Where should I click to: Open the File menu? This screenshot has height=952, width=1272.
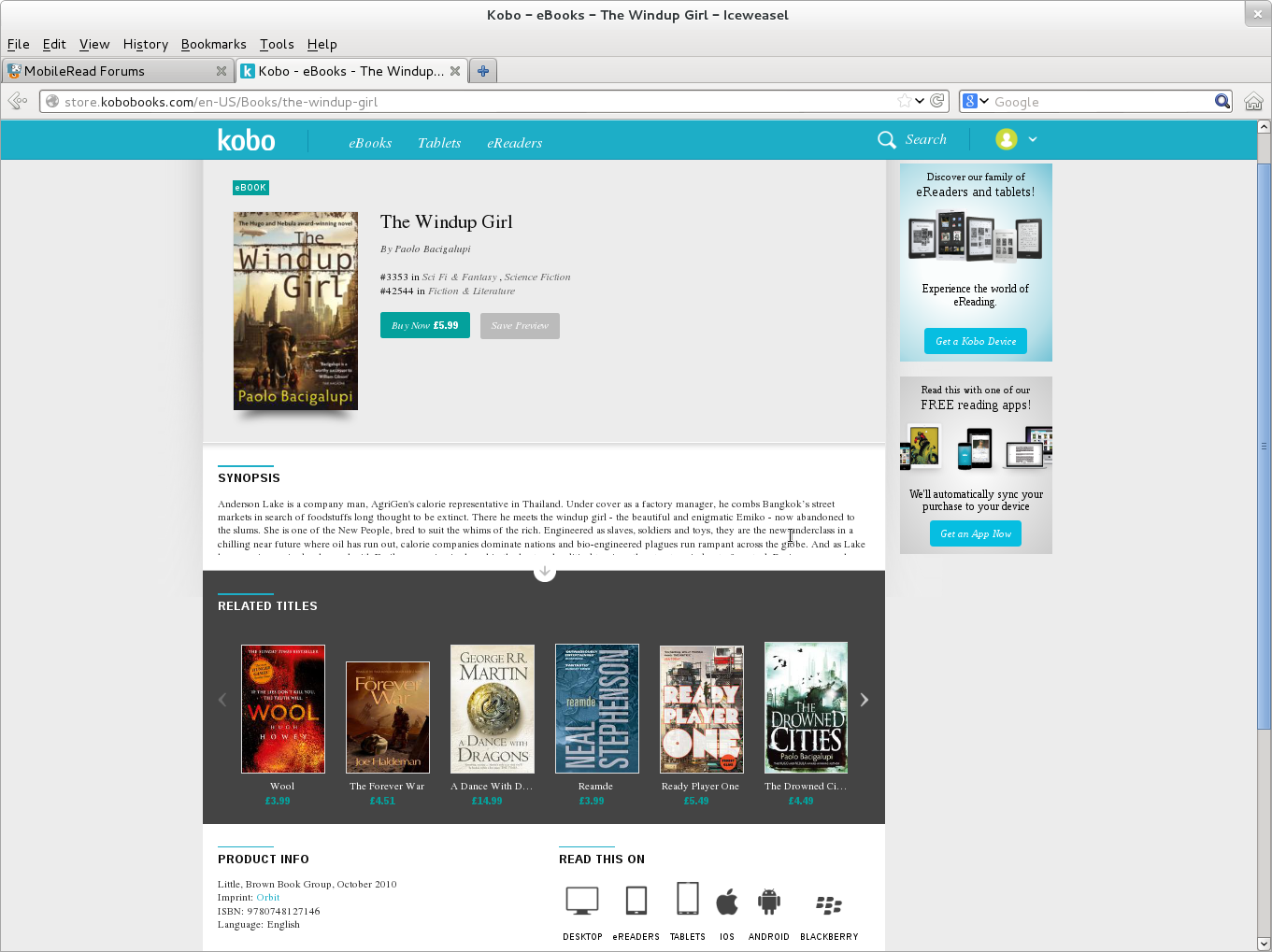pyautogui.click(x=19, y=44)
